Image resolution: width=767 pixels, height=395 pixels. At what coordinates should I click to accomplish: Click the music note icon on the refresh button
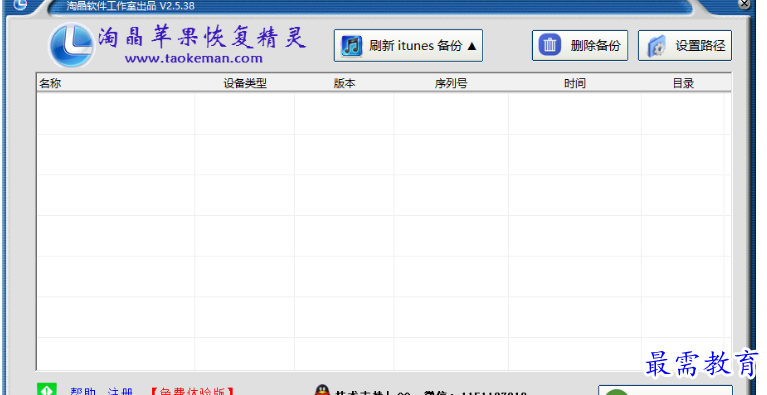[x=351, y=45]
